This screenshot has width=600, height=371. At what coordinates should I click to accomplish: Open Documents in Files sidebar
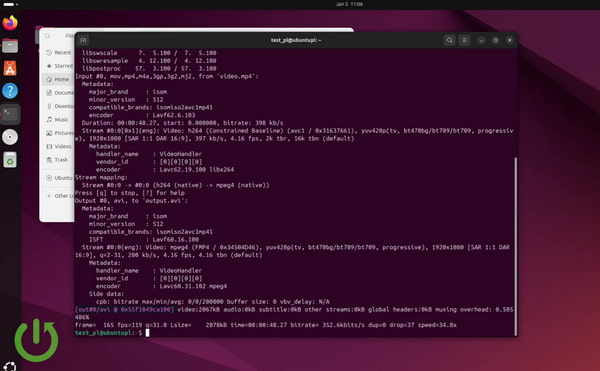pyautogui.click(x=59, y=93)
